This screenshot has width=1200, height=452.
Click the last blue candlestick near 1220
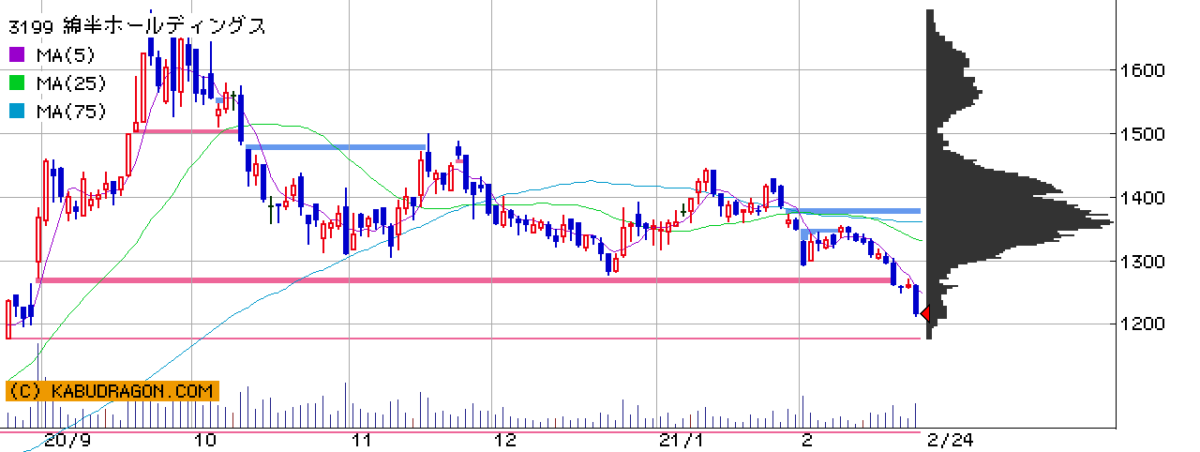[x=916, y=300]
